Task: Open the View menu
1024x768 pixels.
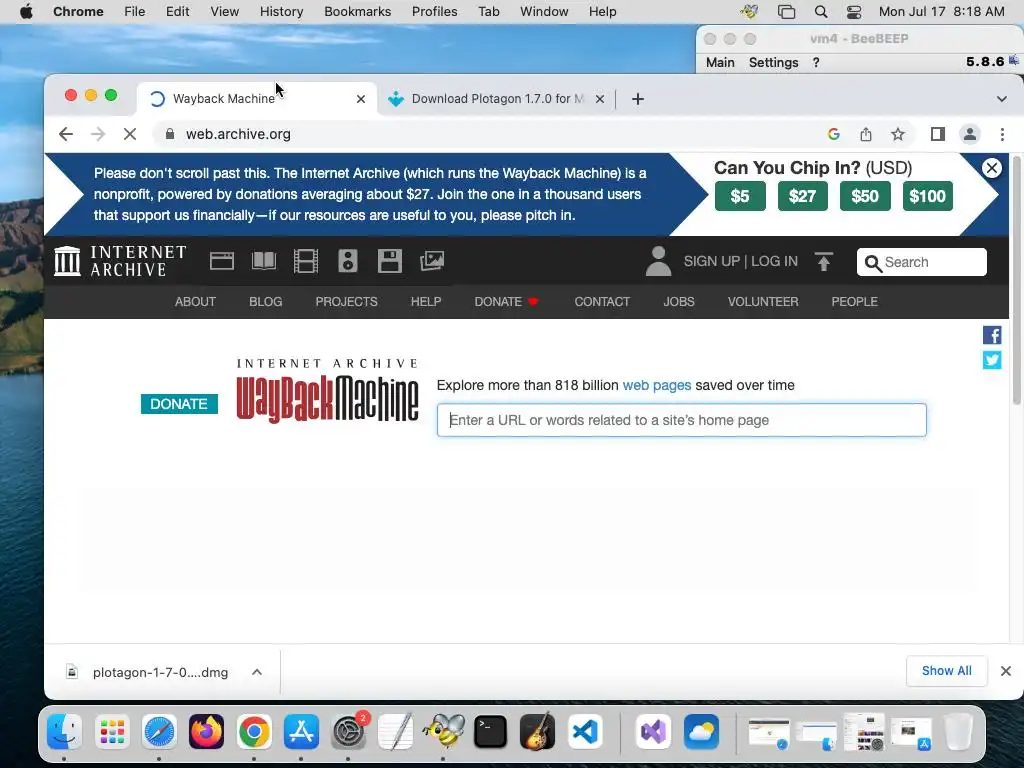Action: [224, 11]
